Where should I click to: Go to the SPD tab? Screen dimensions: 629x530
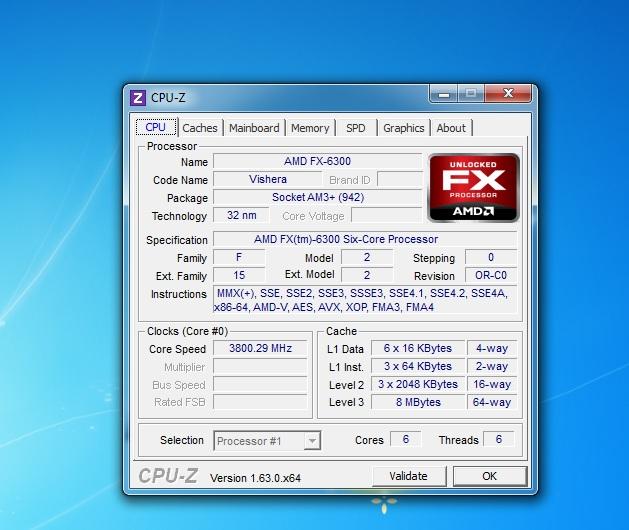coord(356,128)
